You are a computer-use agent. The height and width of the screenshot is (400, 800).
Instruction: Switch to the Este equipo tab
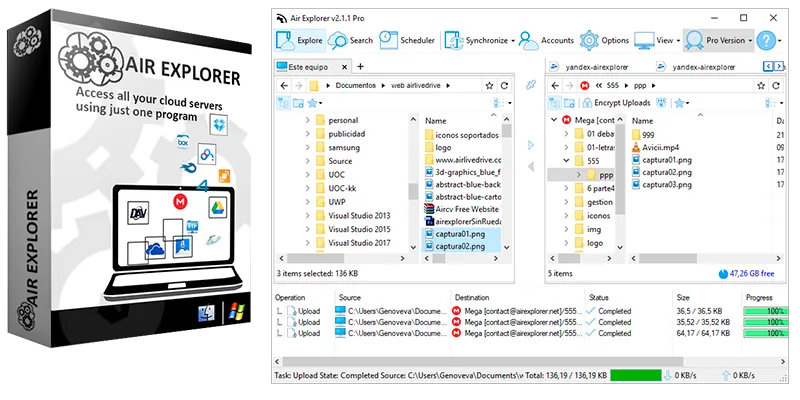pos(309,67)
